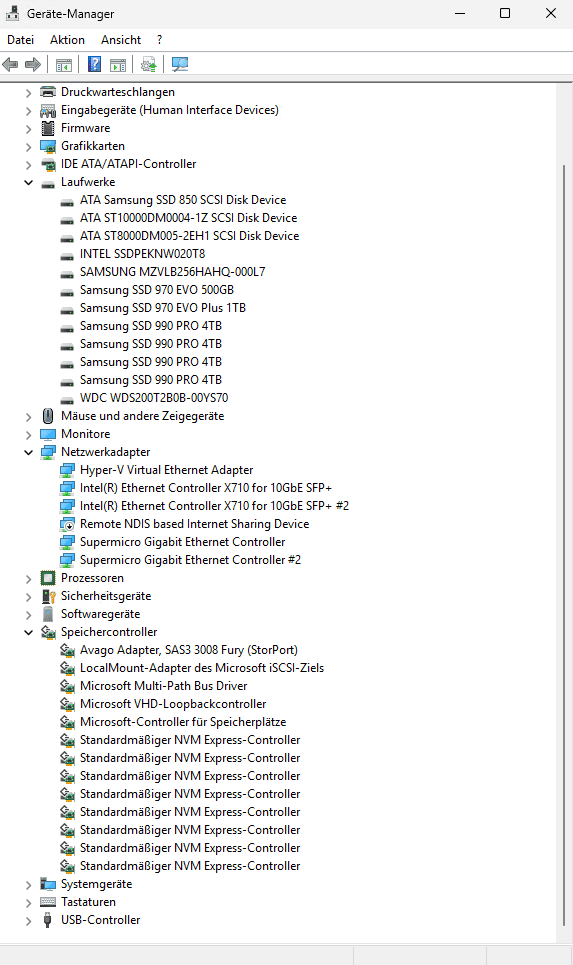Click the update driver toolbar icon
The height and width of the screenshot is (965, 573).
pyautogui.click(x=148, y=64)
